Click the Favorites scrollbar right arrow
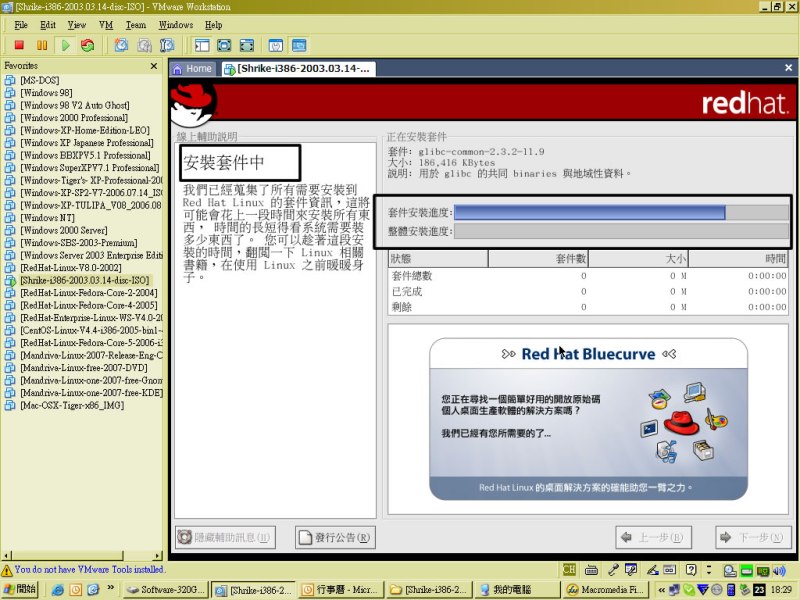 tap(158, 555)
